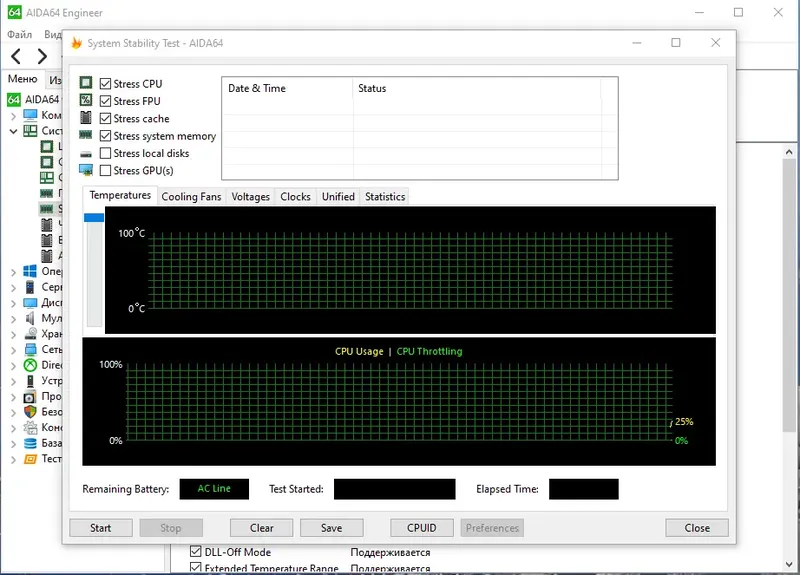Viewport: 800px width, 575px height.
Task: Select the Меню tab in the main window
Action: pos(22,79)
